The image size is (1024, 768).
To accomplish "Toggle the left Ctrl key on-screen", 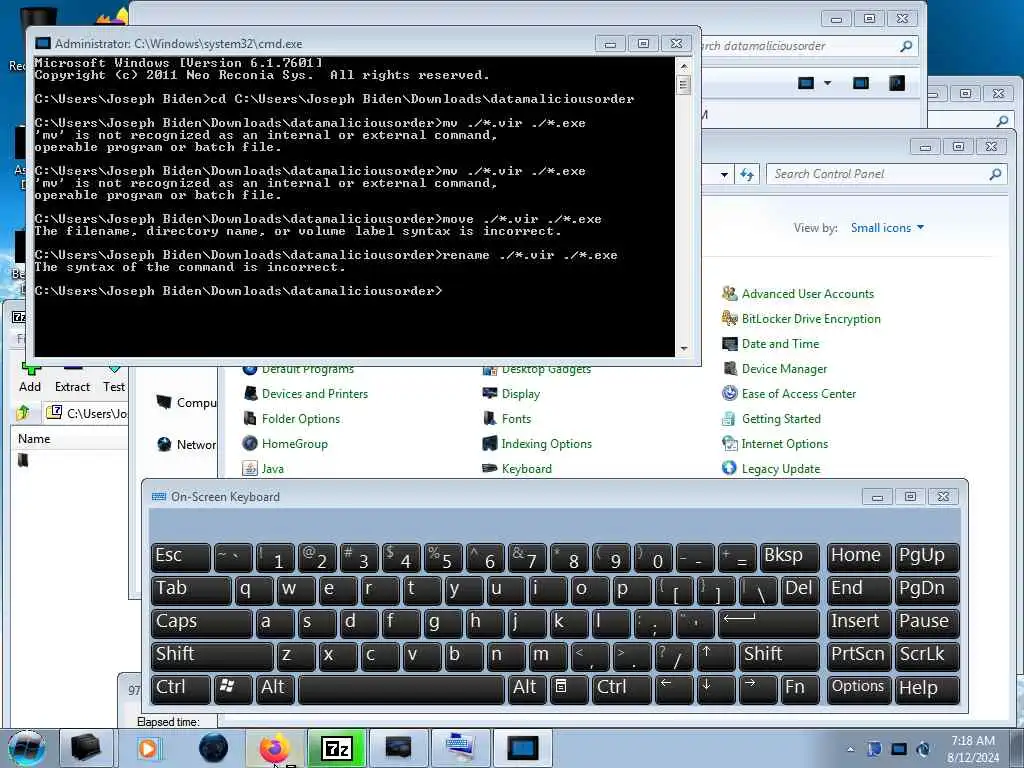I will click(x=180, y=688).
